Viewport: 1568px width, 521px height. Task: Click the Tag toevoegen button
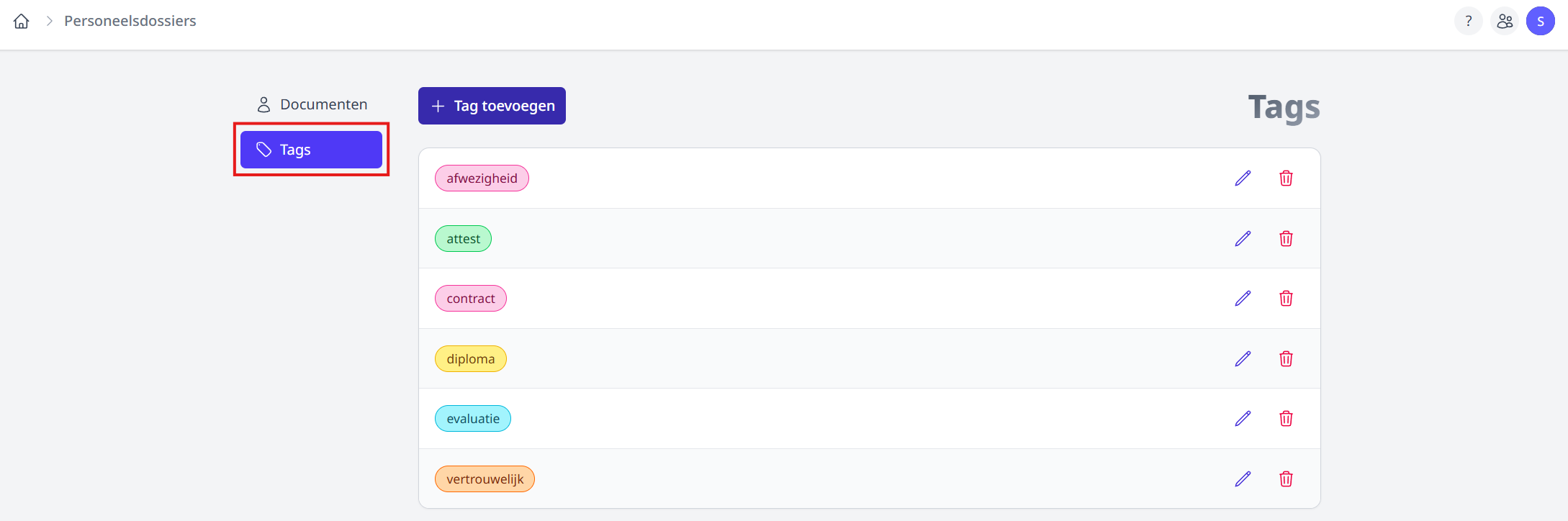pyautogui.click(x=492, y=106)
